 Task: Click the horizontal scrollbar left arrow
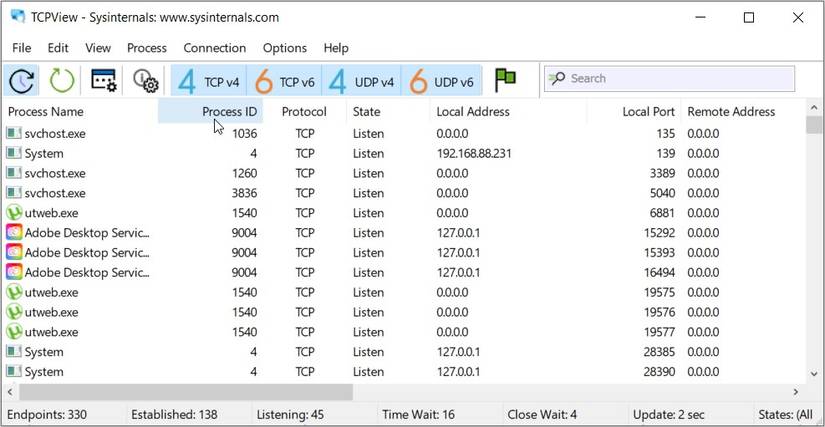click(x=10, y=392)
